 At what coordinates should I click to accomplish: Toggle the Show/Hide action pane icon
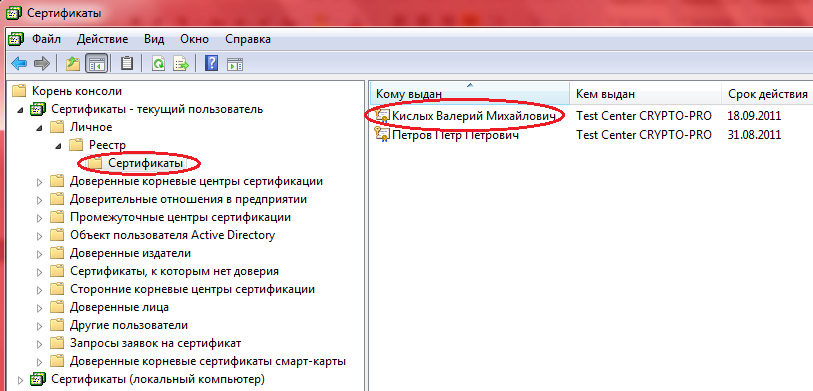point(235,64)
